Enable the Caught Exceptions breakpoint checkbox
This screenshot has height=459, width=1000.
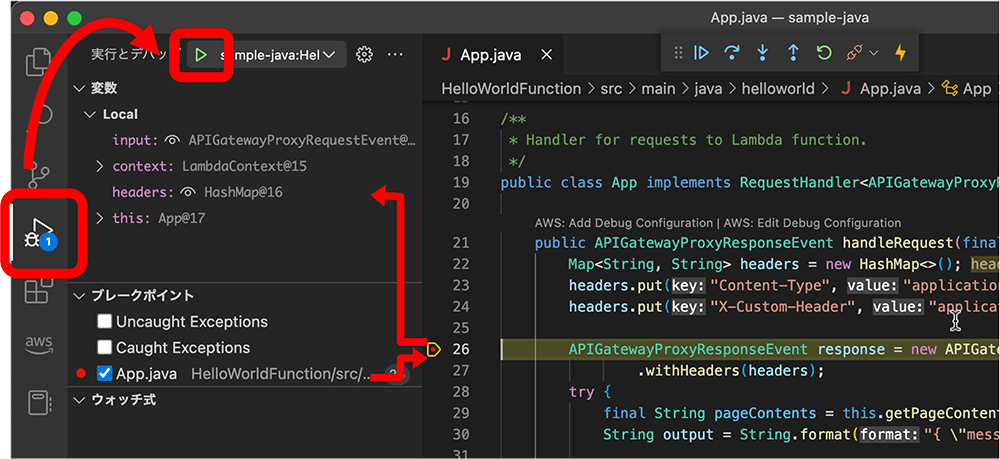(x=105, y=348)
